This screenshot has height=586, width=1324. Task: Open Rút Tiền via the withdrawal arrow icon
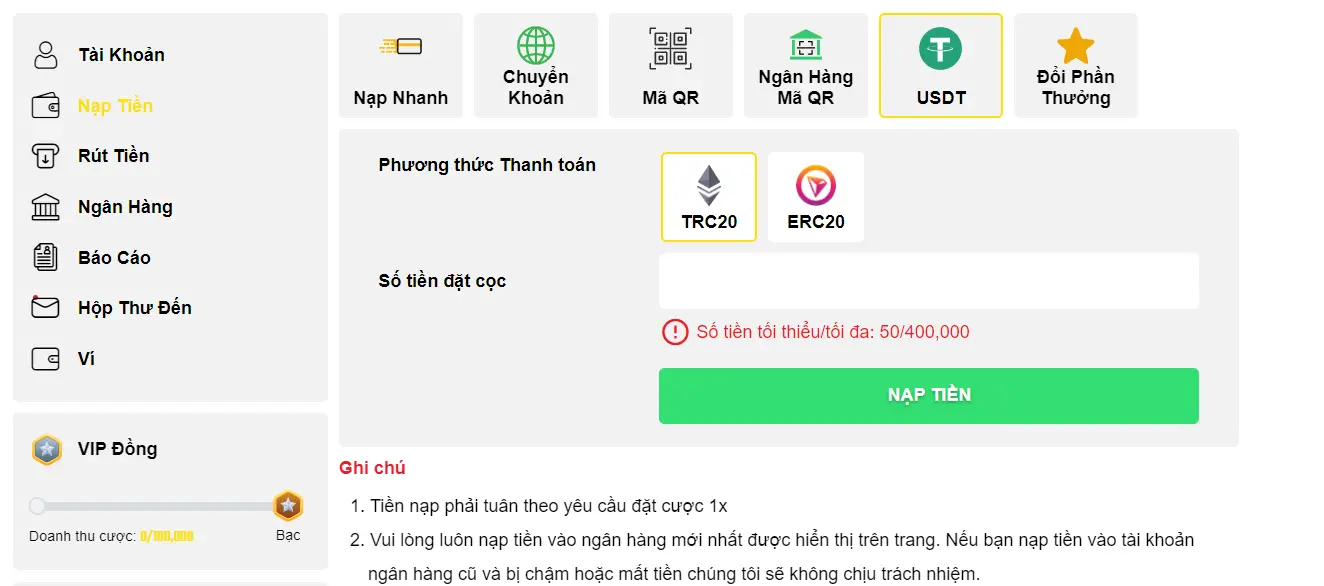(x=45, y=155)
